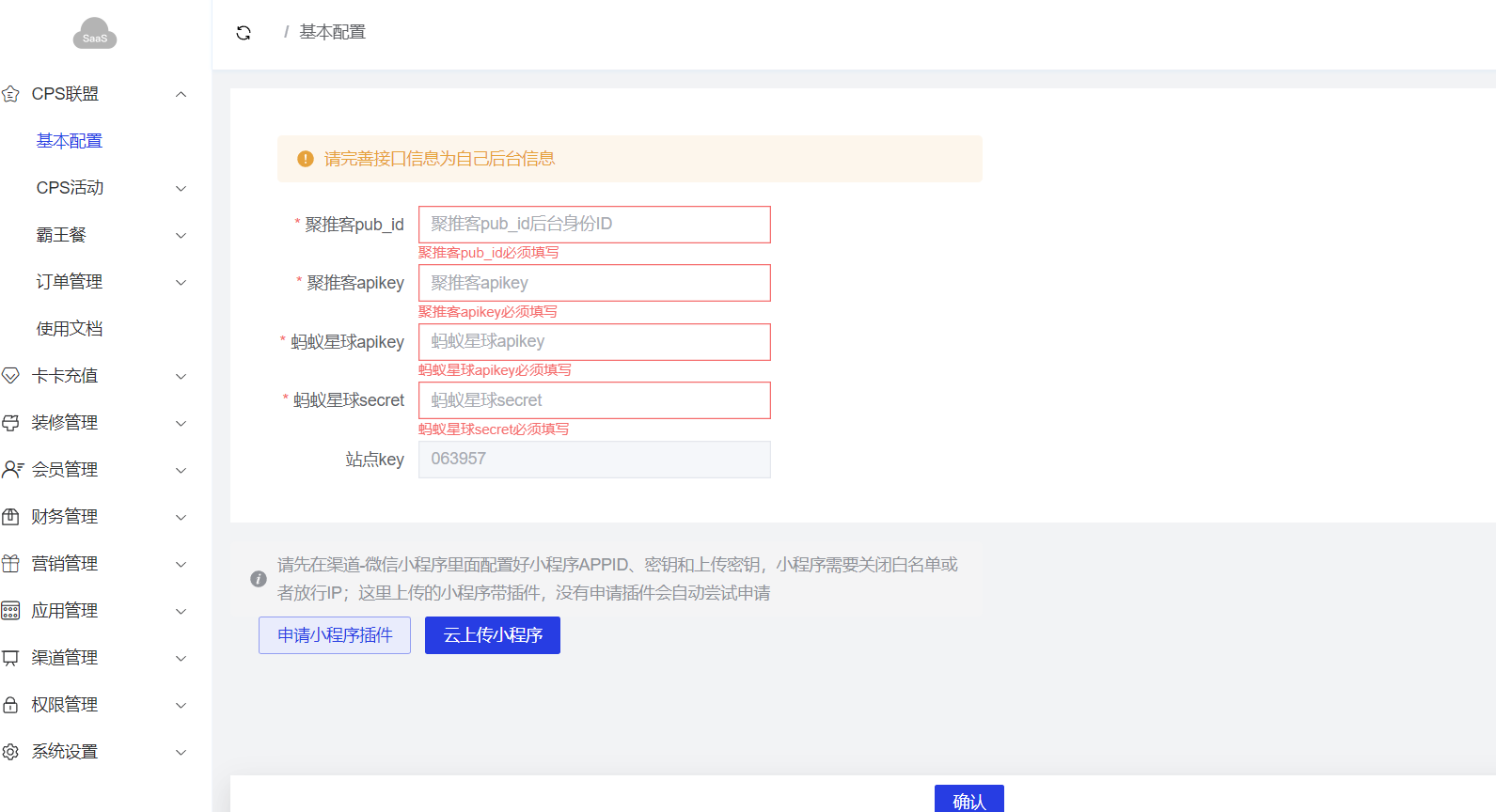Collapse the CPS联盟 menu chevron

pos(181,94)
